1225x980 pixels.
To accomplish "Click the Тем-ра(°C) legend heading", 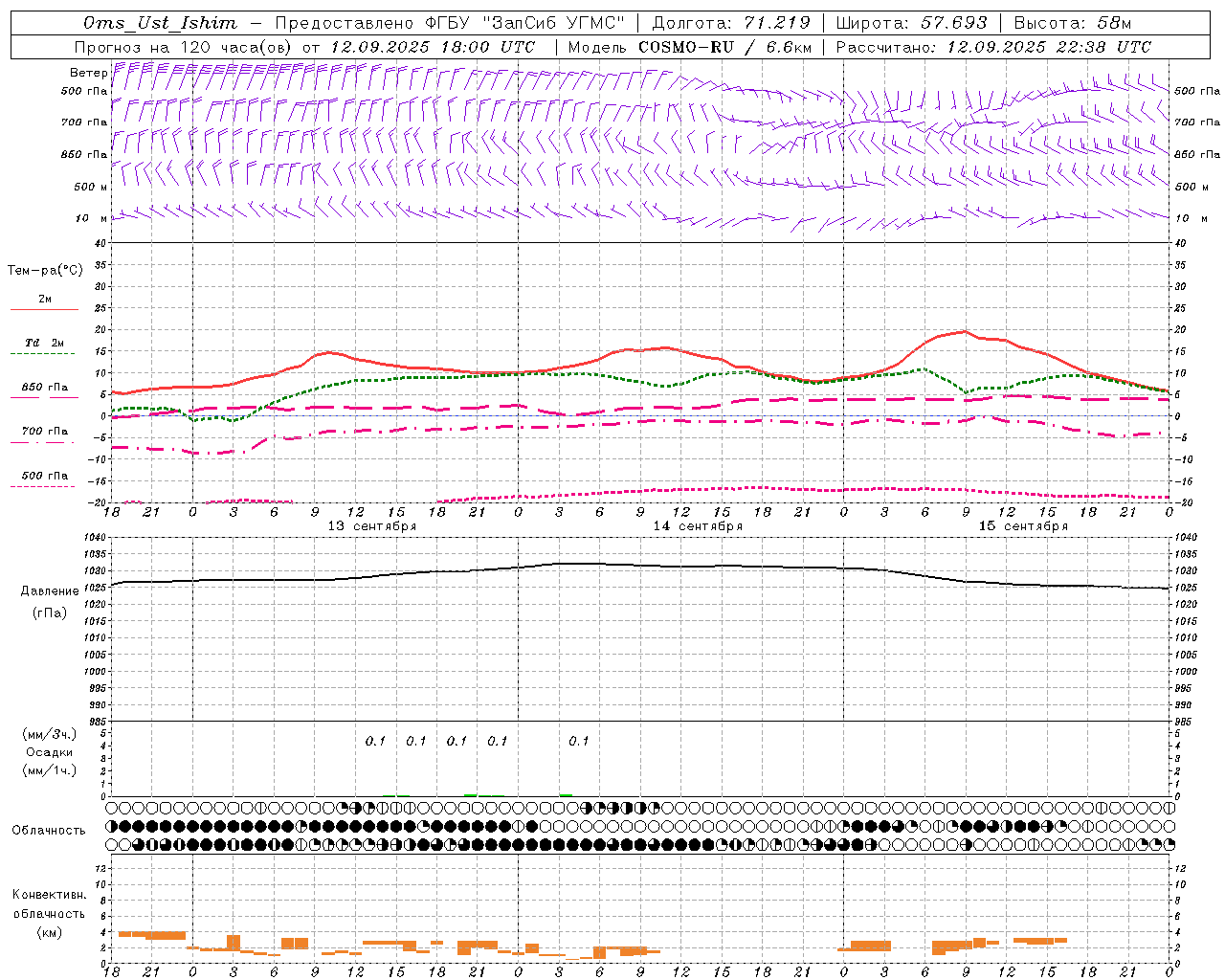I will pos(45,271).
